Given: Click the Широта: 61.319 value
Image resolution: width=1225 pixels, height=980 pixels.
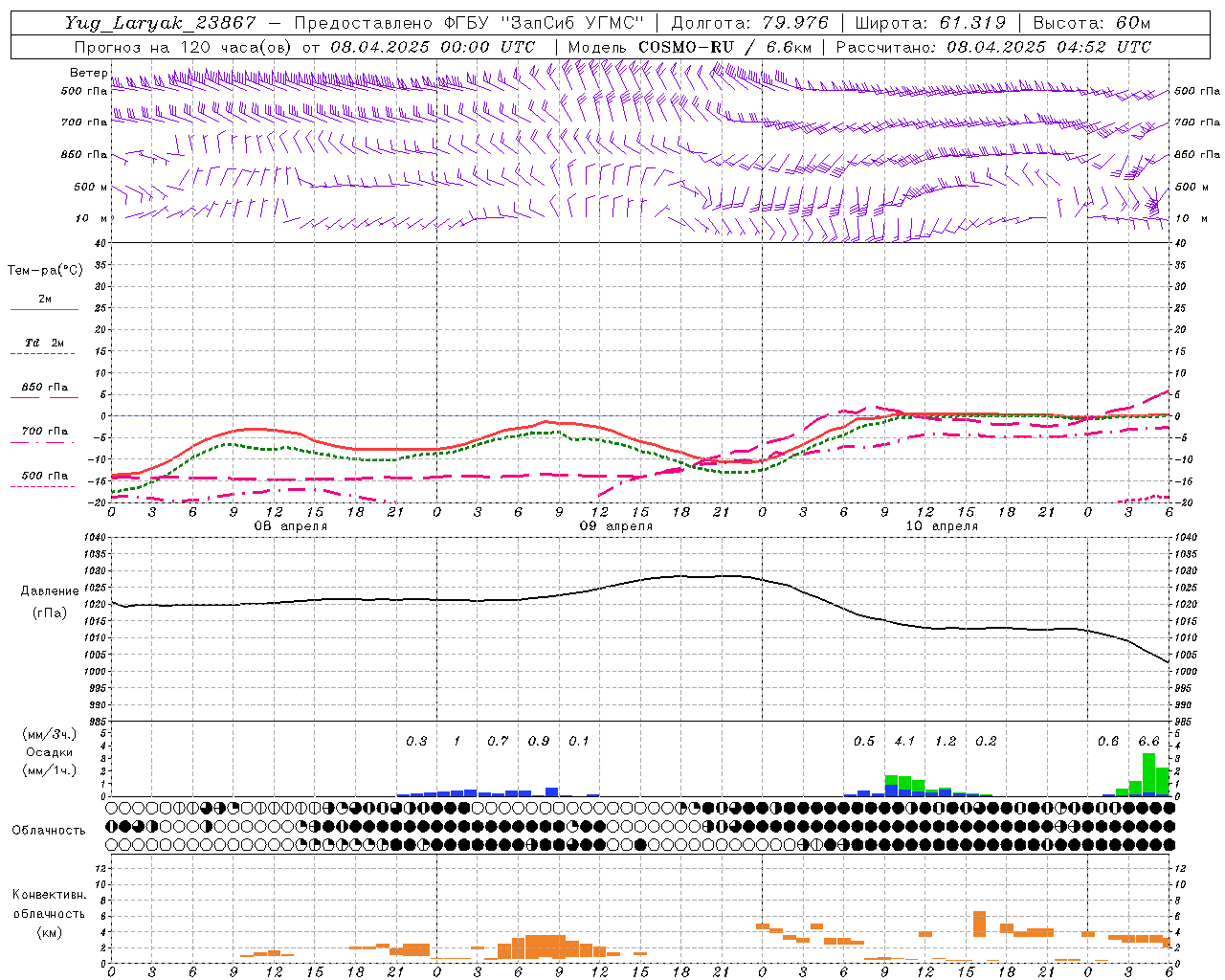Looking at the screenshot, I should pos(930,23).
